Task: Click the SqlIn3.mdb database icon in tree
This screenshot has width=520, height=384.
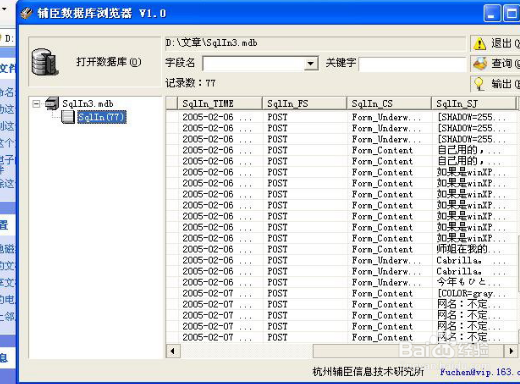Action: (52, 104)
